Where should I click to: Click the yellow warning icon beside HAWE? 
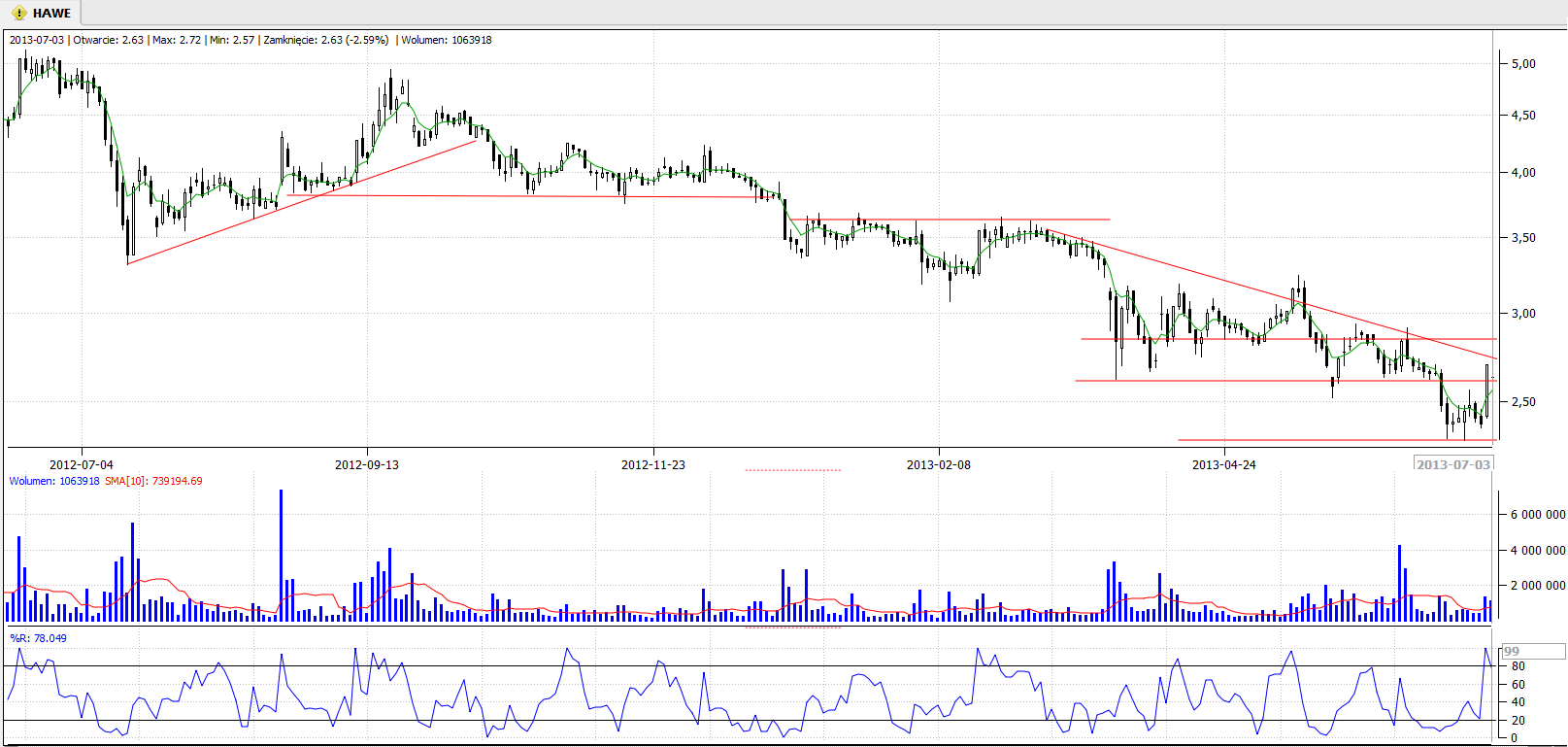(18, 13)
